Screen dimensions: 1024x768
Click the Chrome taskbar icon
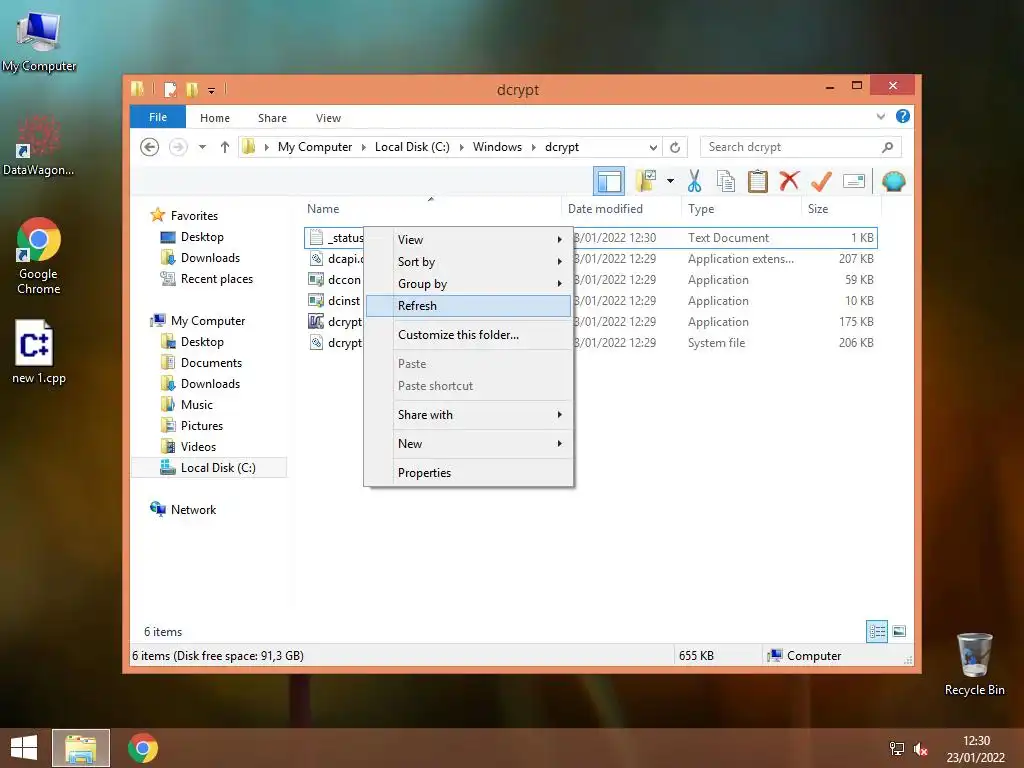point(142,748)
